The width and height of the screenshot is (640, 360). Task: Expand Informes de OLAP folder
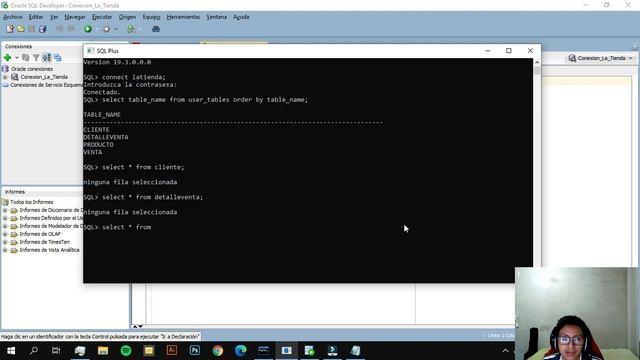click(x=5, y=234)
